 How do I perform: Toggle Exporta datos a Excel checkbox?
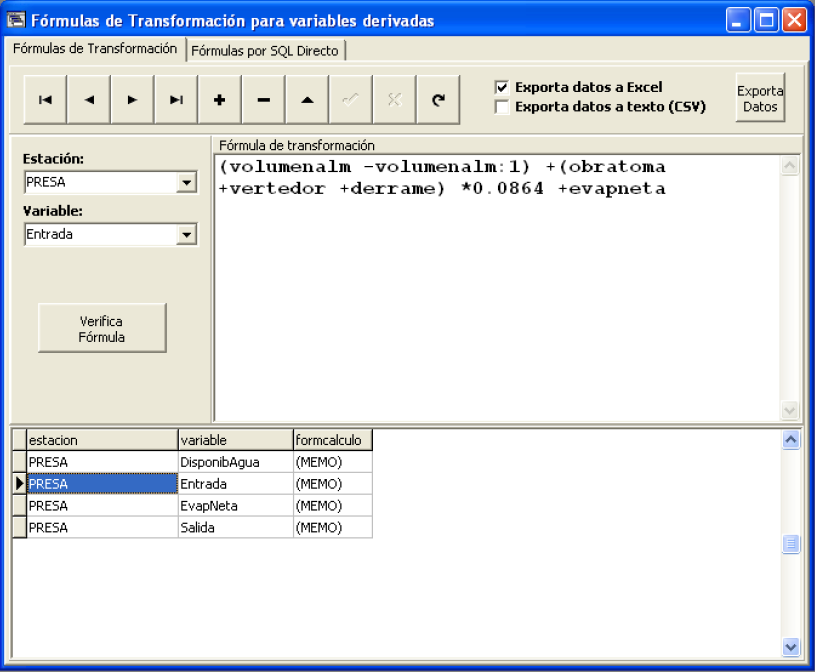(x=502, y=88)
